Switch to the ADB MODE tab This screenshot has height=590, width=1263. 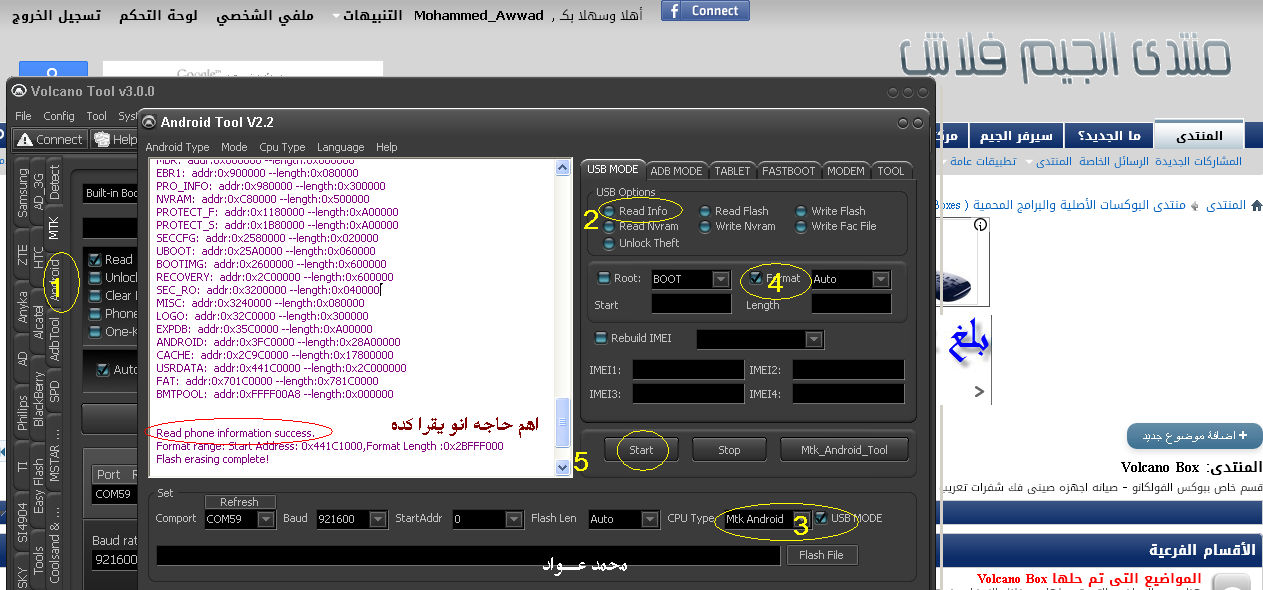[x=676, y=171]
